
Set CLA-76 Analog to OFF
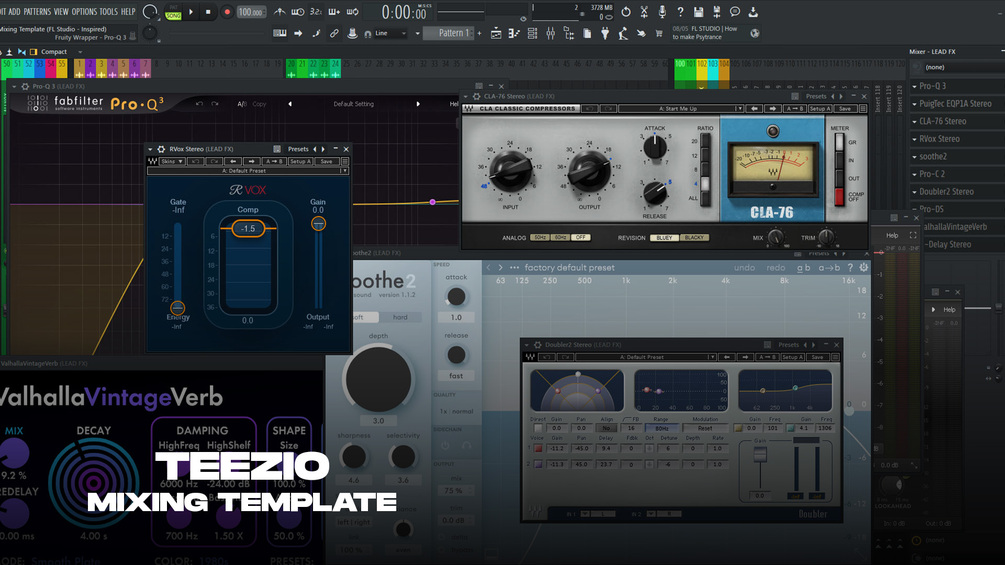click(x=581, y=237)
